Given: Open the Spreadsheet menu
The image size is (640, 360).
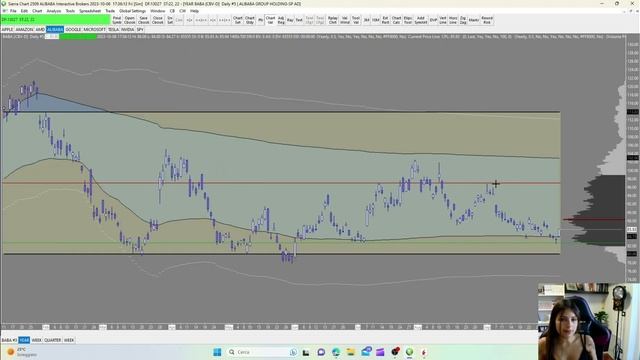Looking at the screenshot, I should (x=90, y=11).
